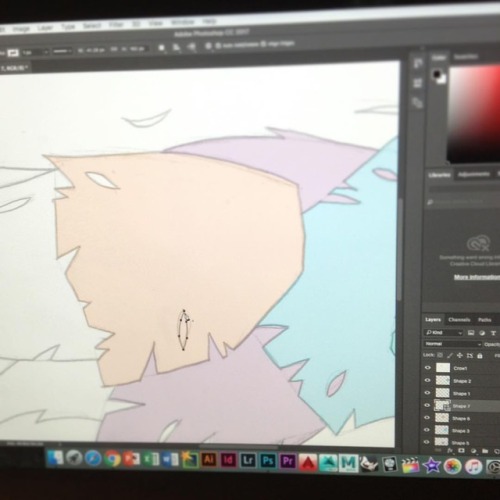Viewport: 500px width, 500px height.
Task: Open Google Chrome from the dock
Action: [x=112, y=459]
